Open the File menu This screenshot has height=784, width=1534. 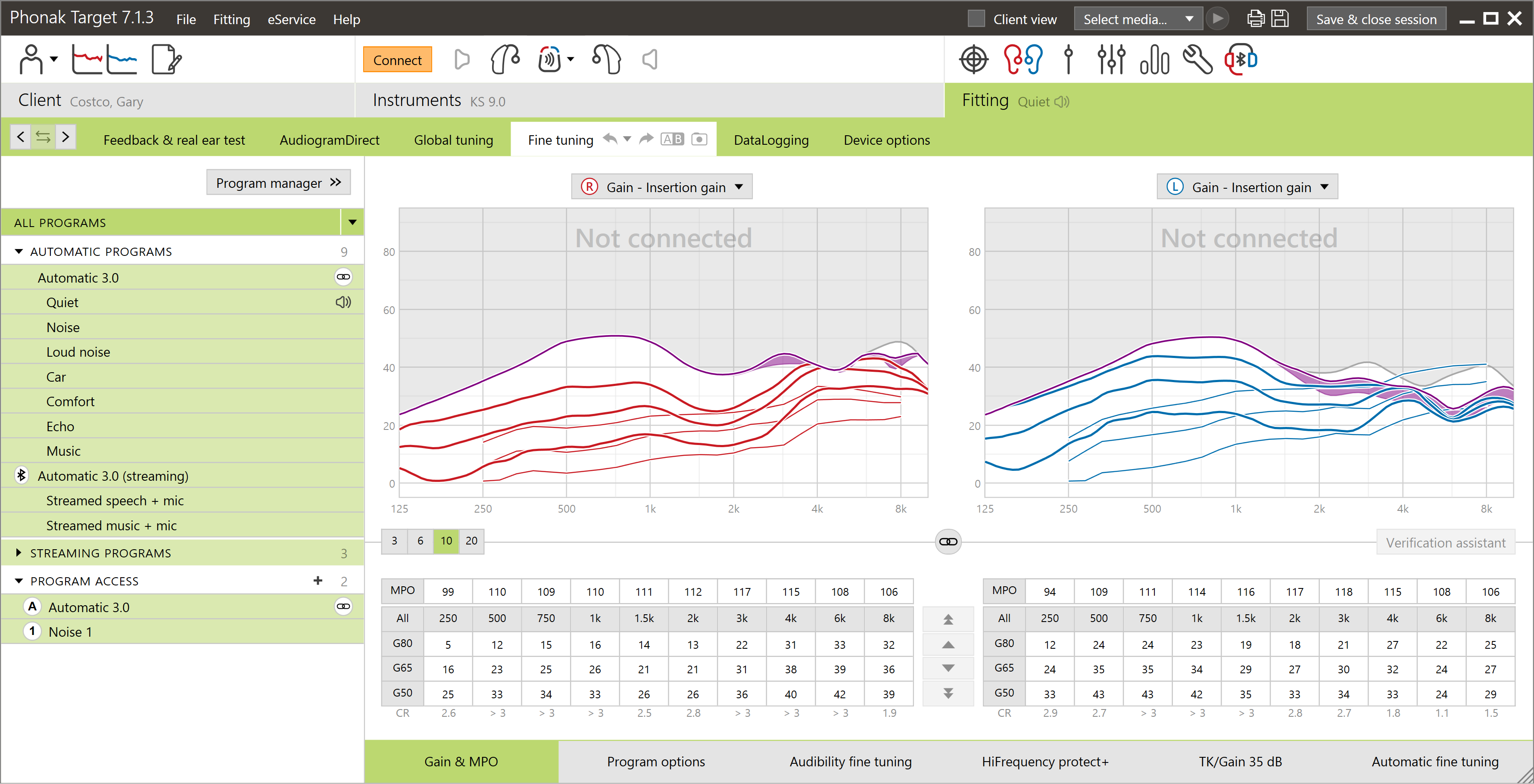[x=186, y=19]
